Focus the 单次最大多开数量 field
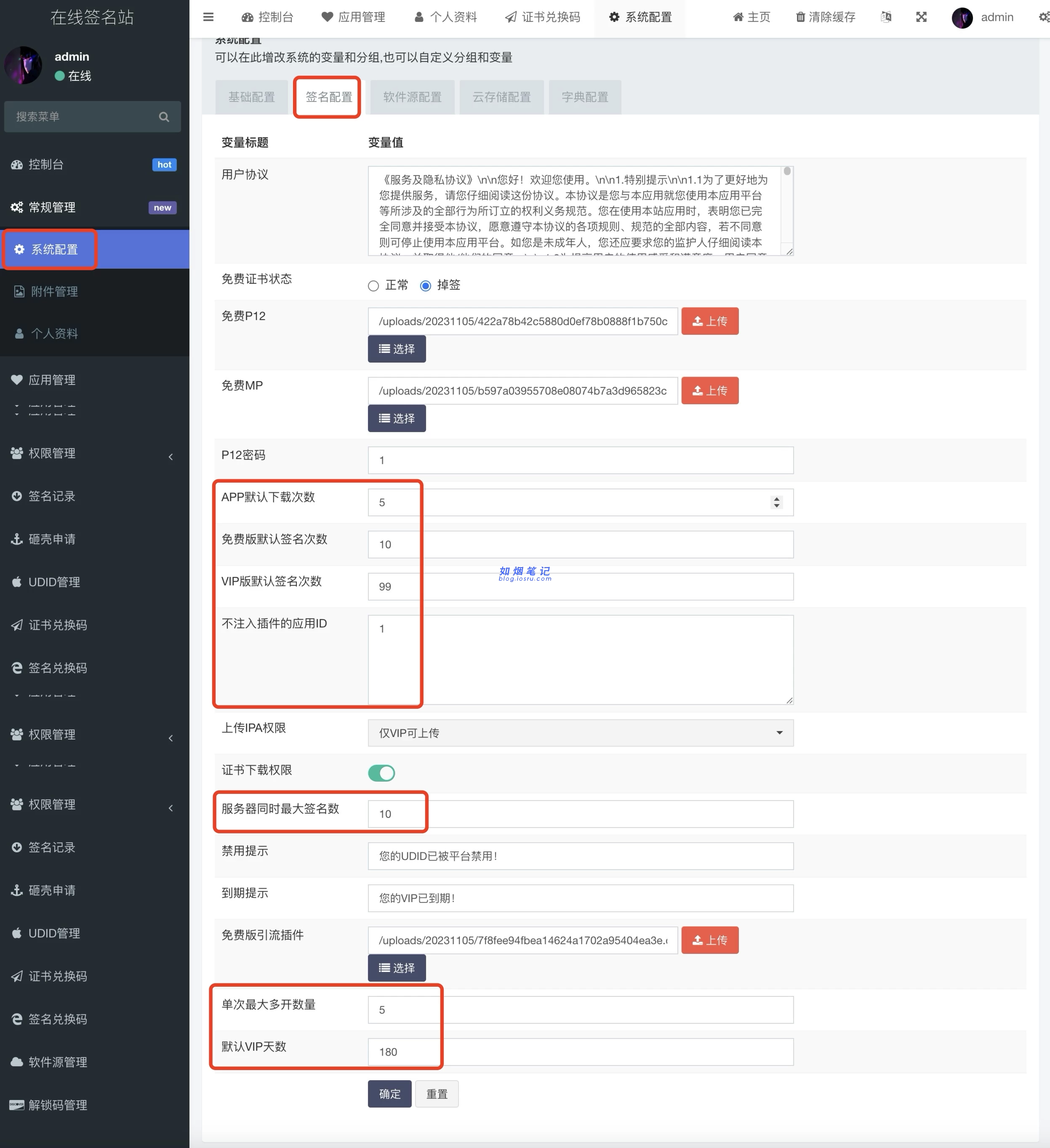 [581, 1009]
